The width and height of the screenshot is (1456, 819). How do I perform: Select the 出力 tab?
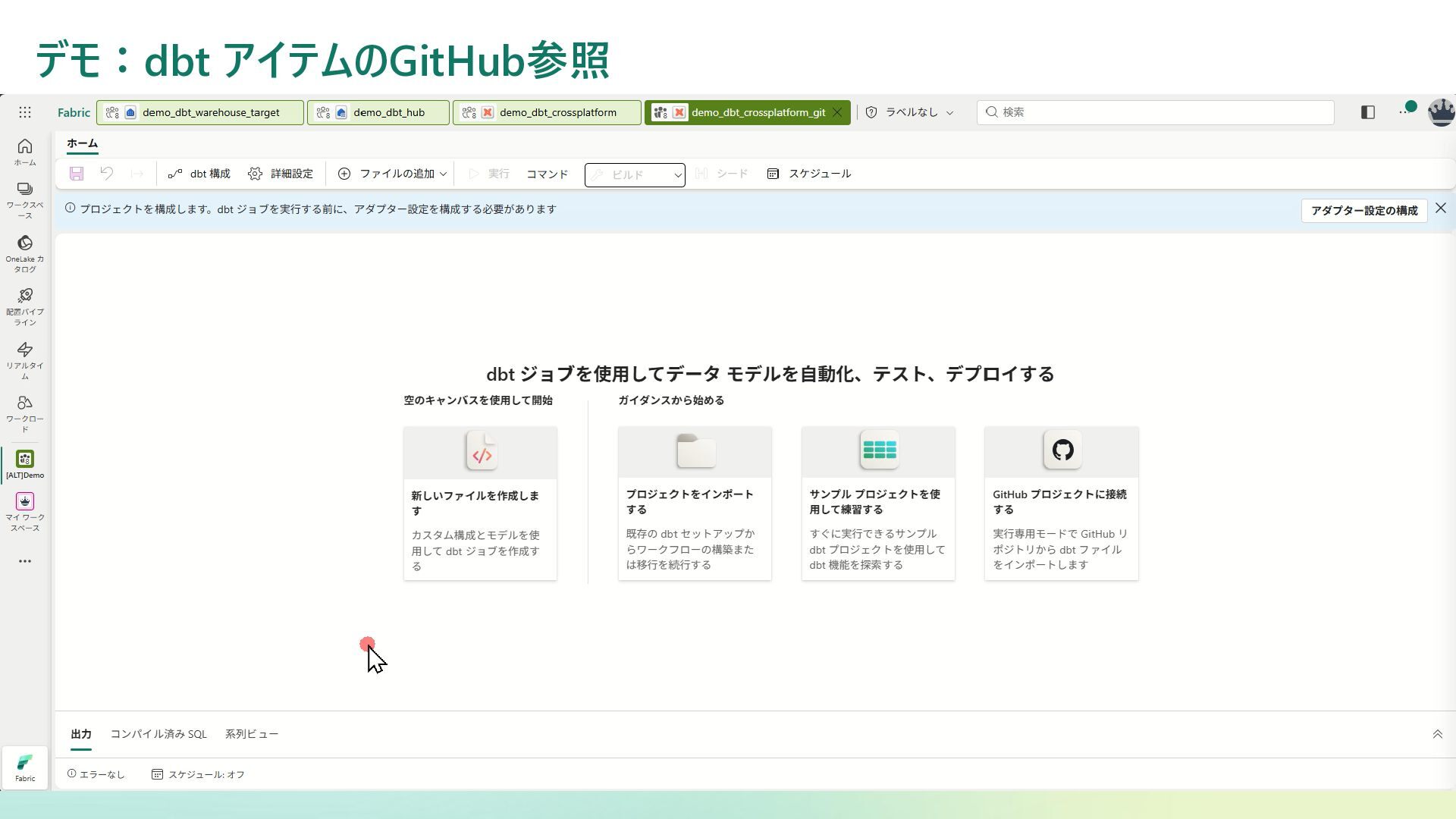click(x=81, y=734)
